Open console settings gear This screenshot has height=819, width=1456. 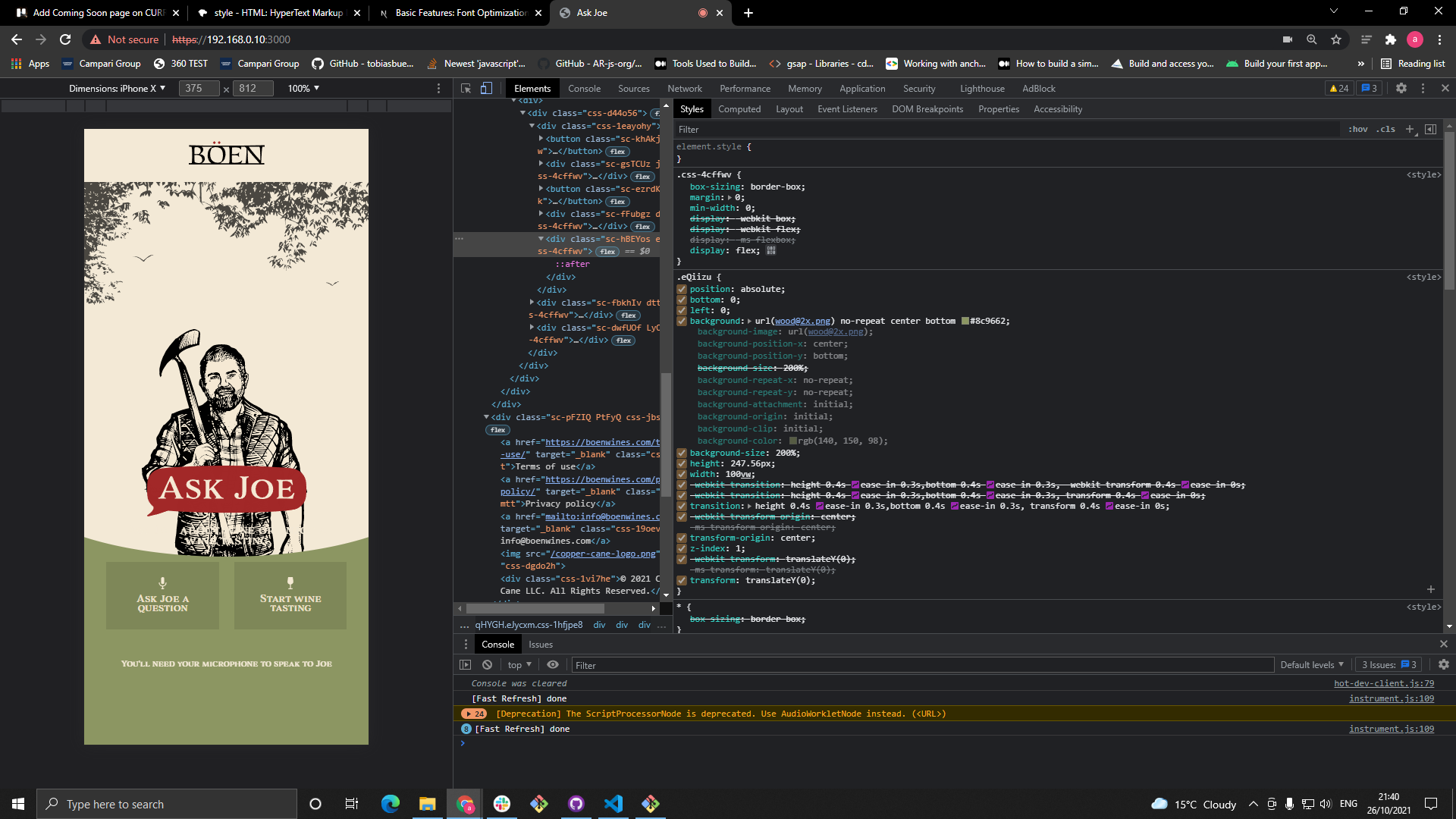click(x=1444, y=665)
